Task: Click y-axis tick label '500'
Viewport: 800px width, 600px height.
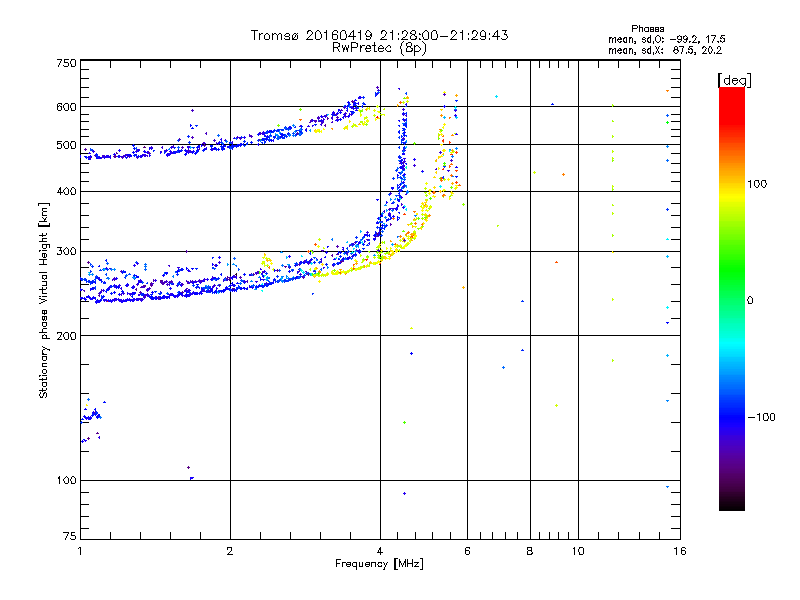Action: pos(66,145)
